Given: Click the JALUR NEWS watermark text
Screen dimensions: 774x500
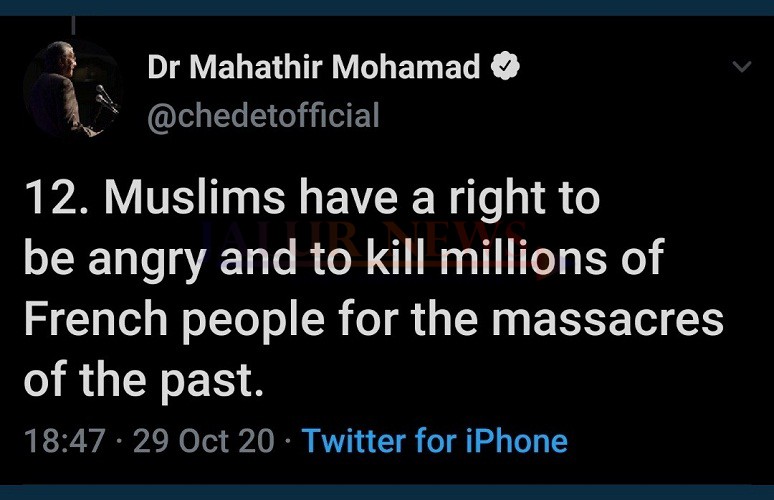Looking at the screenshot, I should (362, 240).
